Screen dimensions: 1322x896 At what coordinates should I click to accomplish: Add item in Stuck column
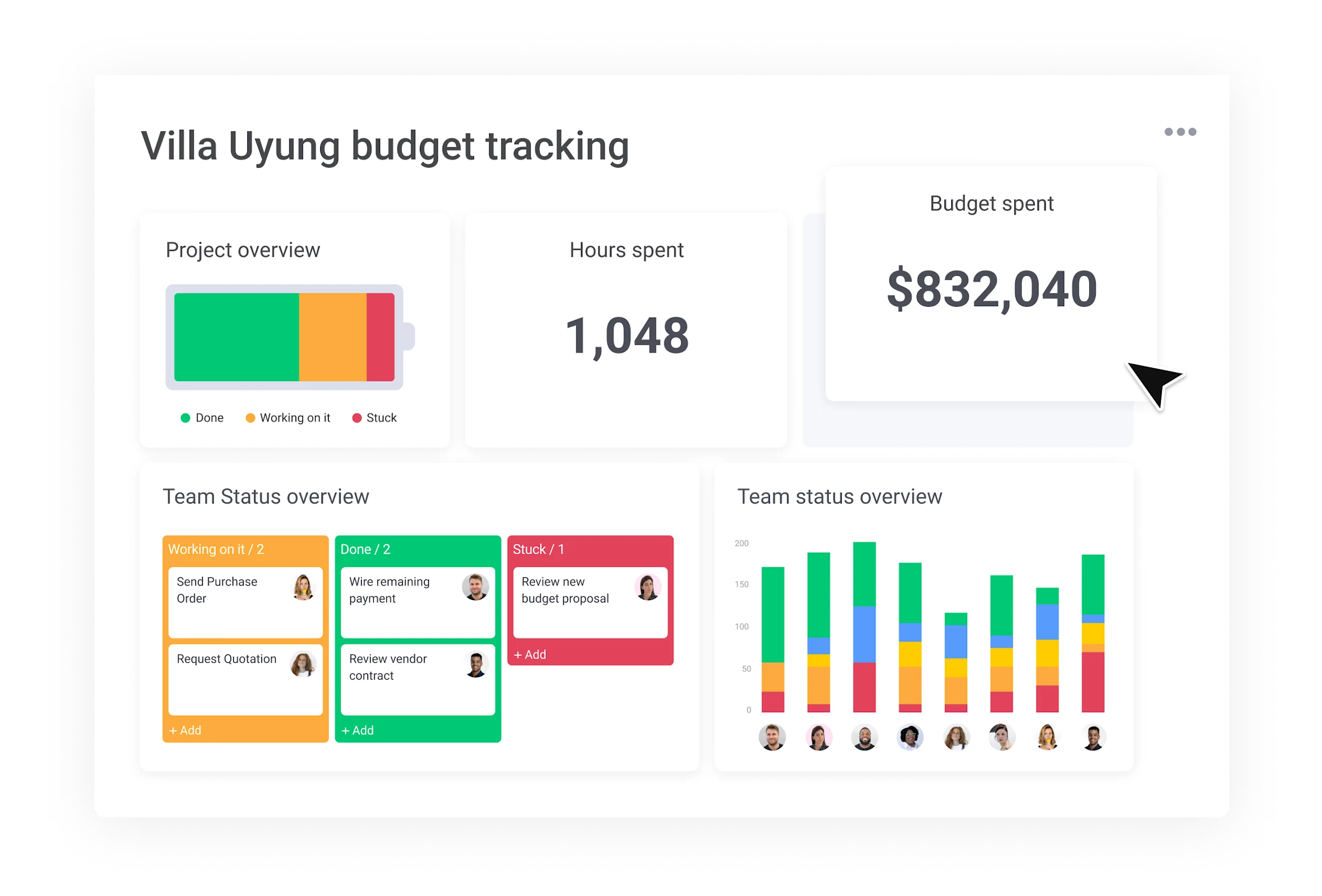pyautogui.click(x=530, y=655)
